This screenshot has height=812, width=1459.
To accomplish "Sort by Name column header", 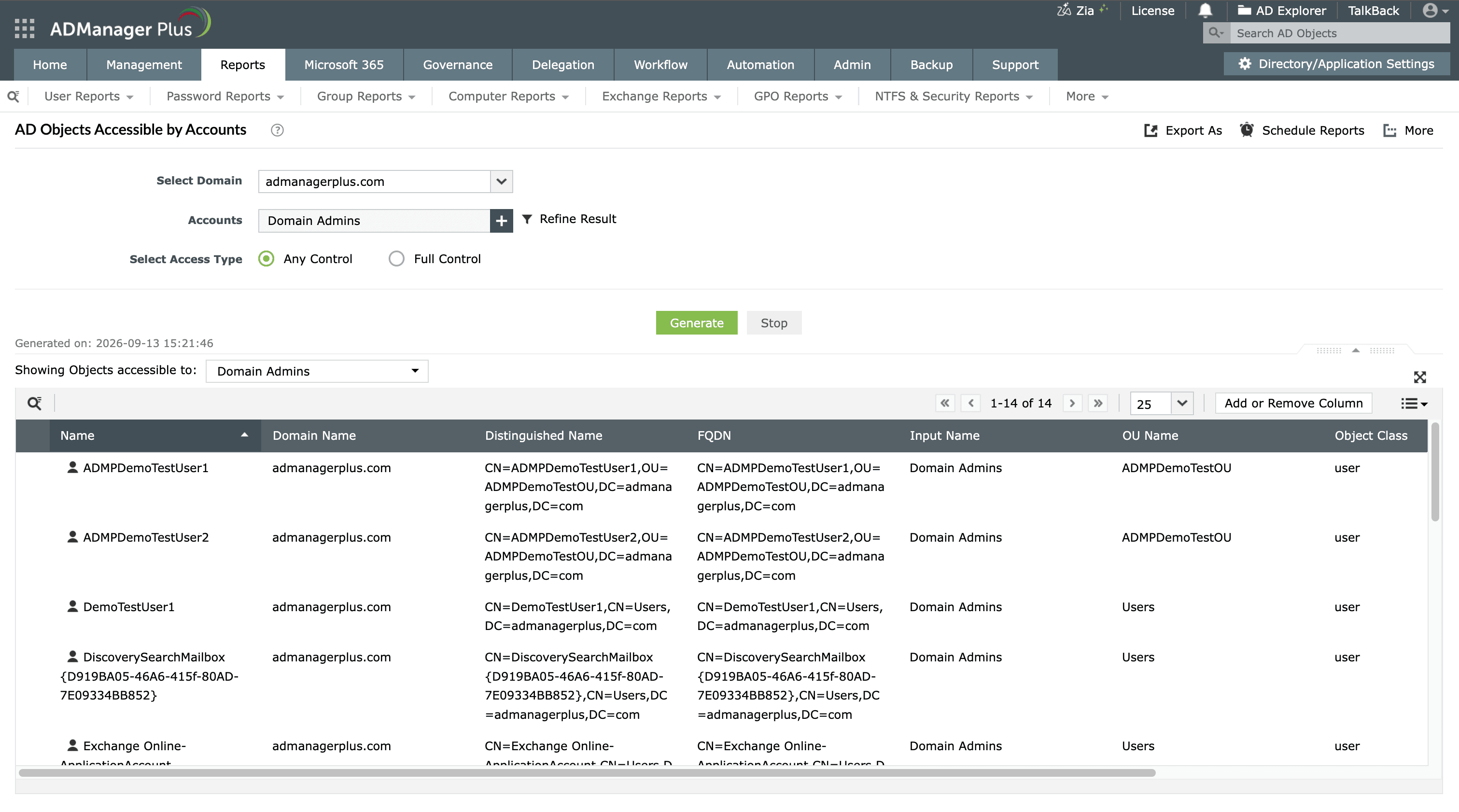I will [x=154, y=435].
